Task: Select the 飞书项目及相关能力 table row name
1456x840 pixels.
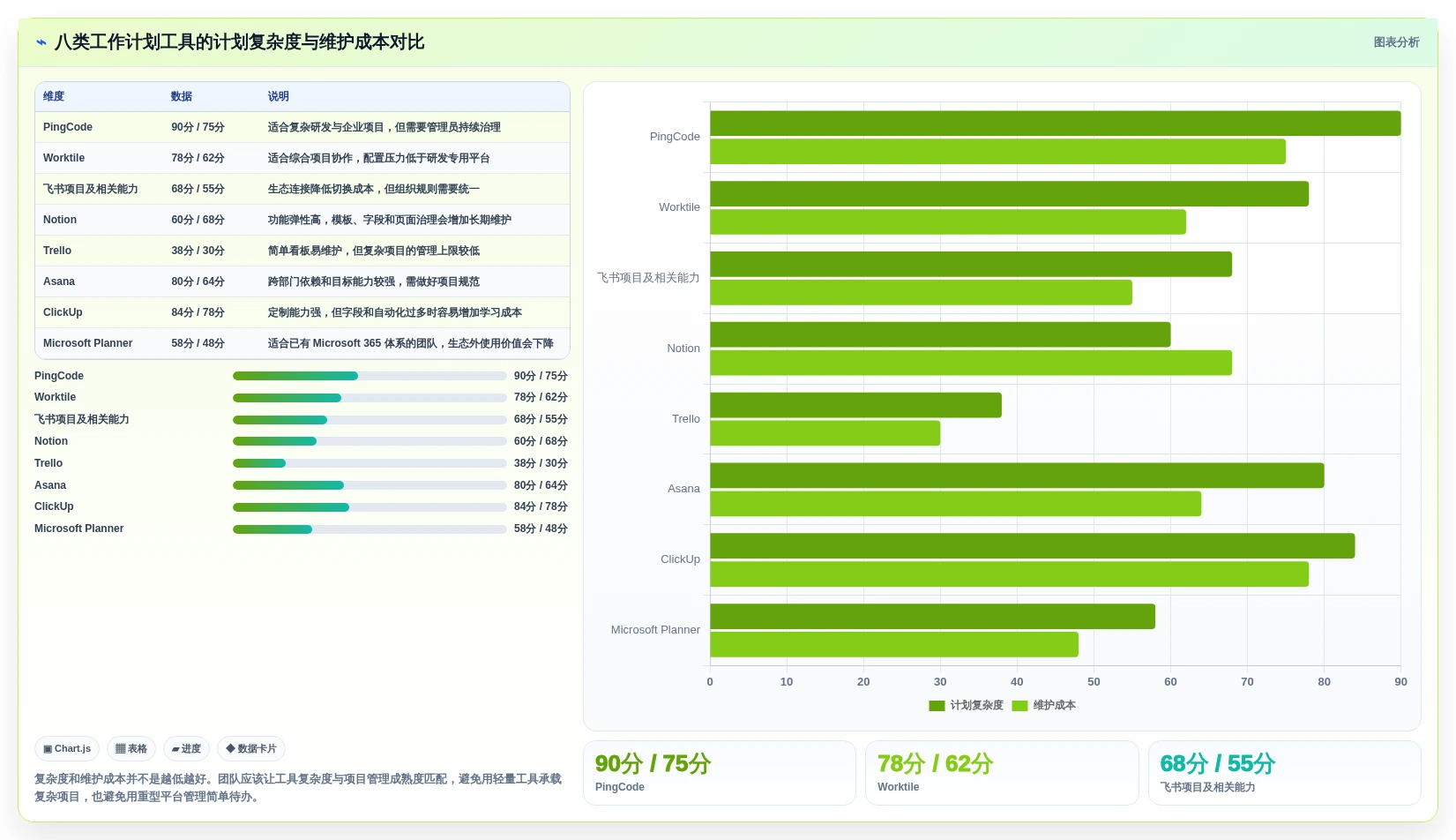Action: point(91,189)
